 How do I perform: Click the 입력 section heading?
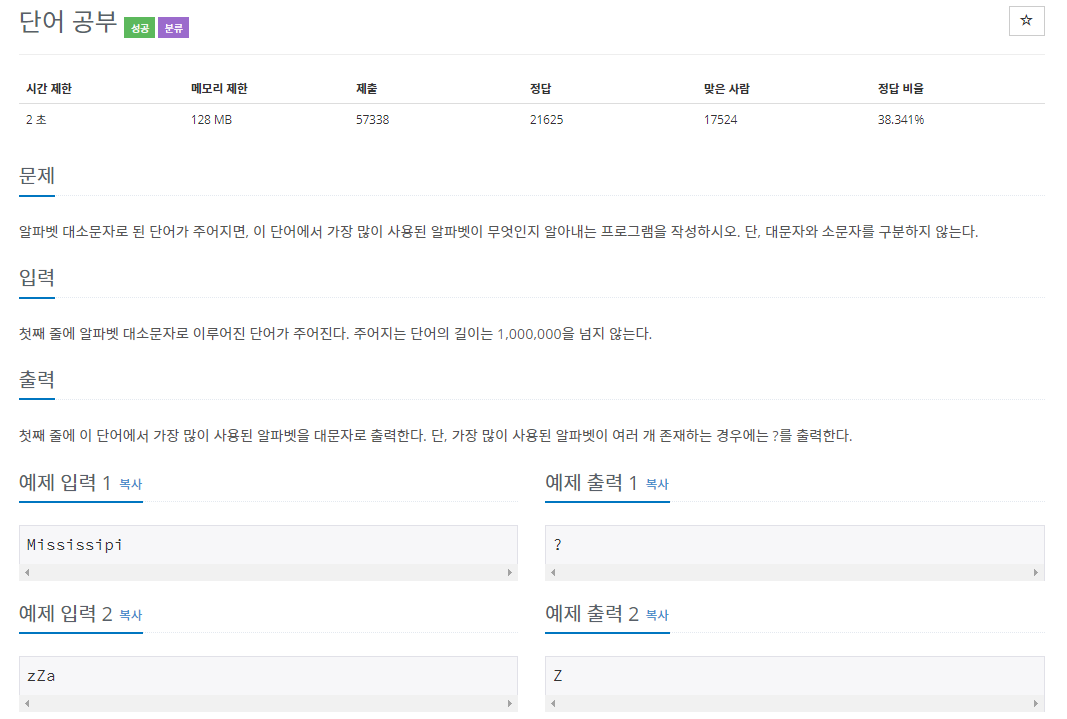tap(37, 278)
